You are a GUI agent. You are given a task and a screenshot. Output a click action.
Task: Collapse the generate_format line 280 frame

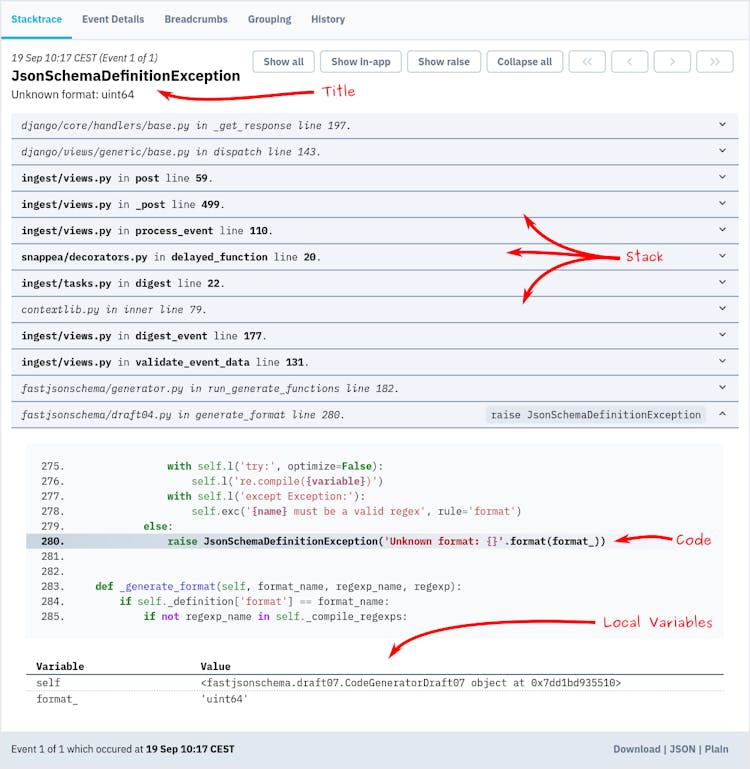click(722, 415)
